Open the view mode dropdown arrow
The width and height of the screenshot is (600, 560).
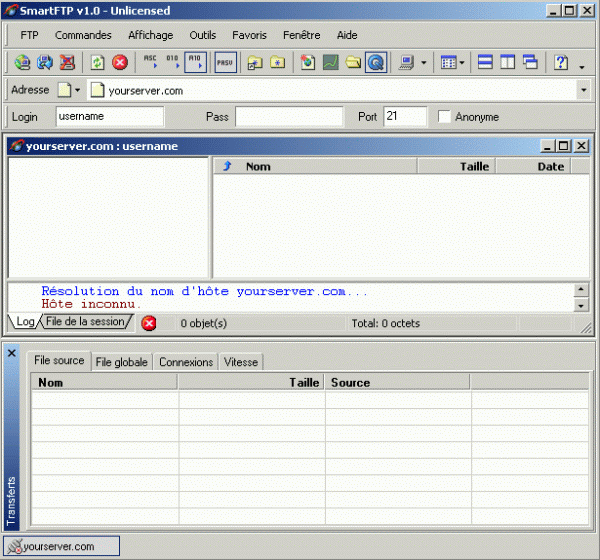click(462, 62)
